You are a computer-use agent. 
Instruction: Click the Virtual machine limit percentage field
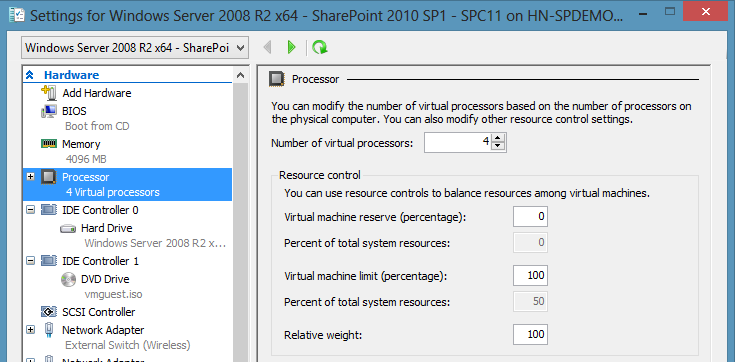530,275
